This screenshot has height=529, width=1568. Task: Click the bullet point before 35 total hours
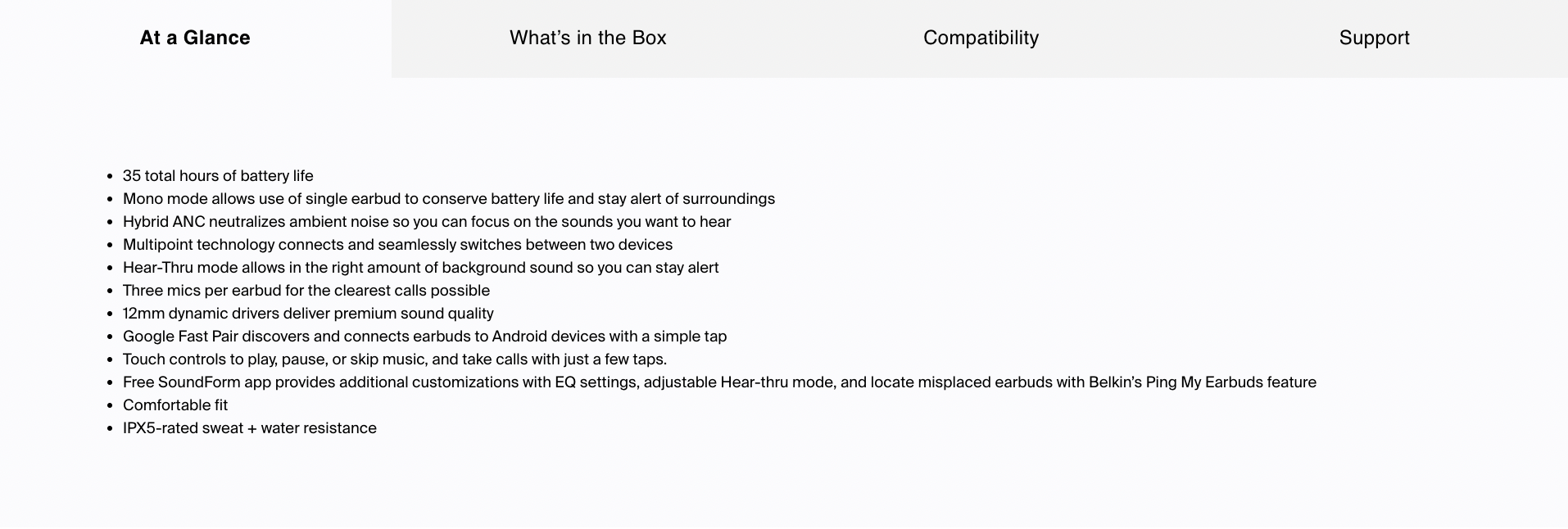click(110, 177)
